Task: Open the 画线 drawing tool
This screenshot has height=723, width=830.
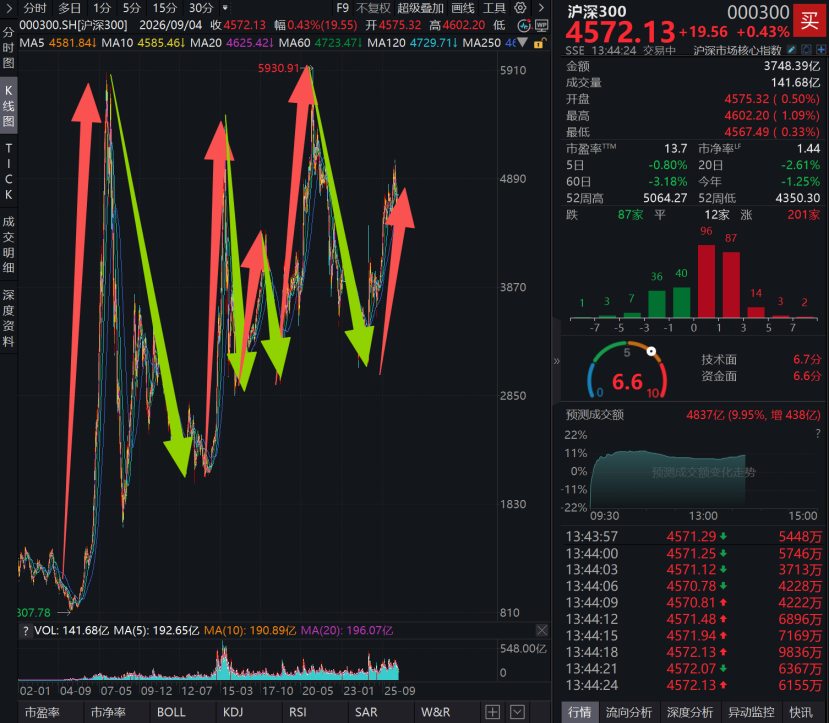Action: coord(463,8)
